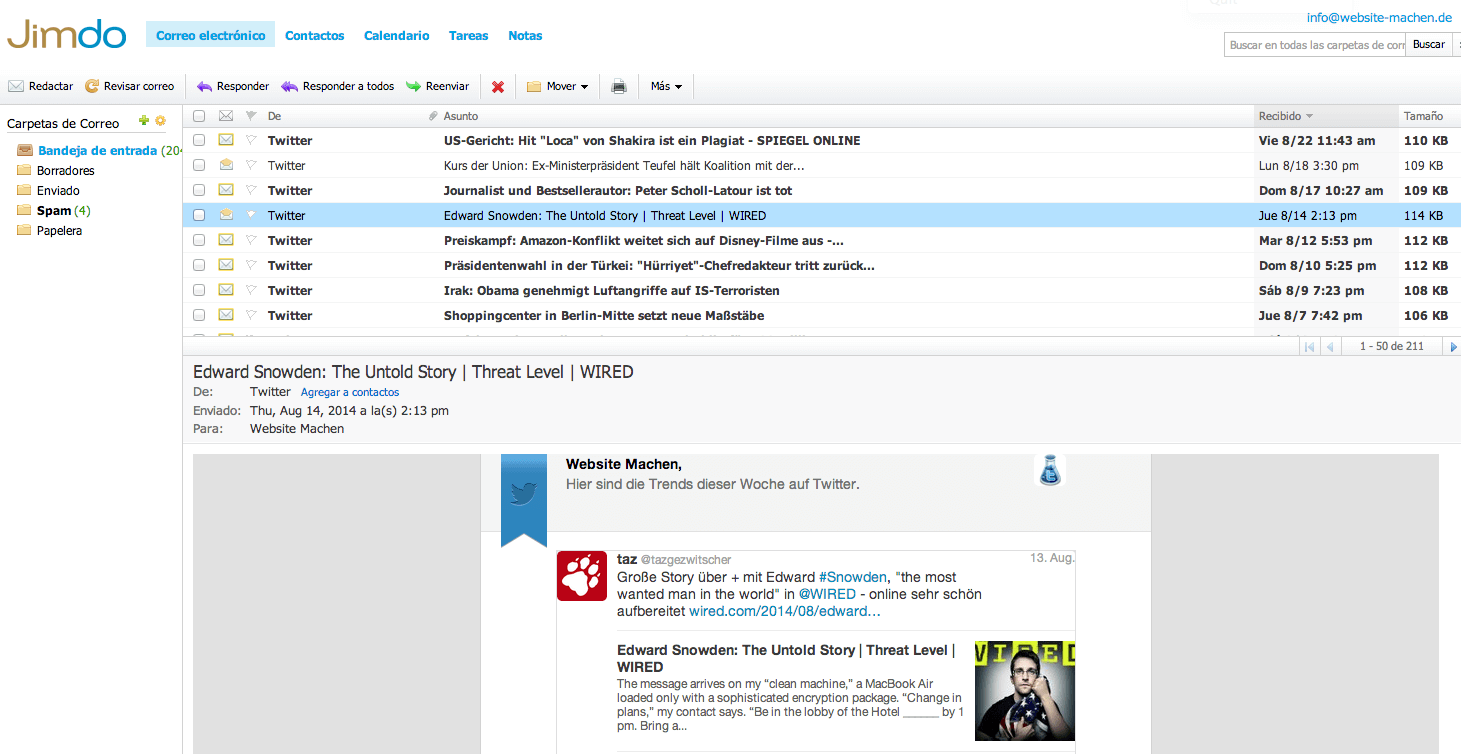Click the Responder a todos double-arrow icon
Viewport: 1461px width, 754px height.
289,86
